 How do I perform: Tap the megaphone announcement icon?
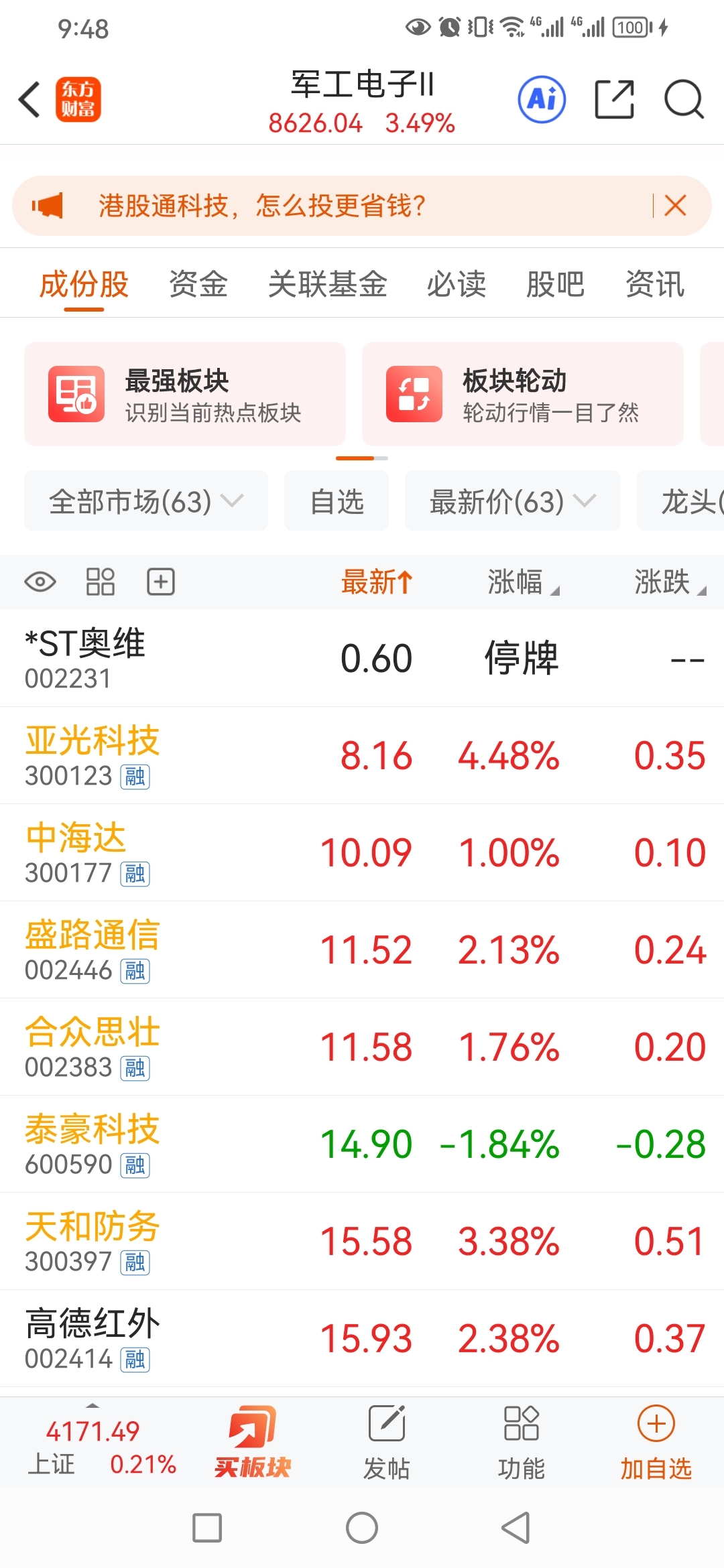(x=48, y=205)
